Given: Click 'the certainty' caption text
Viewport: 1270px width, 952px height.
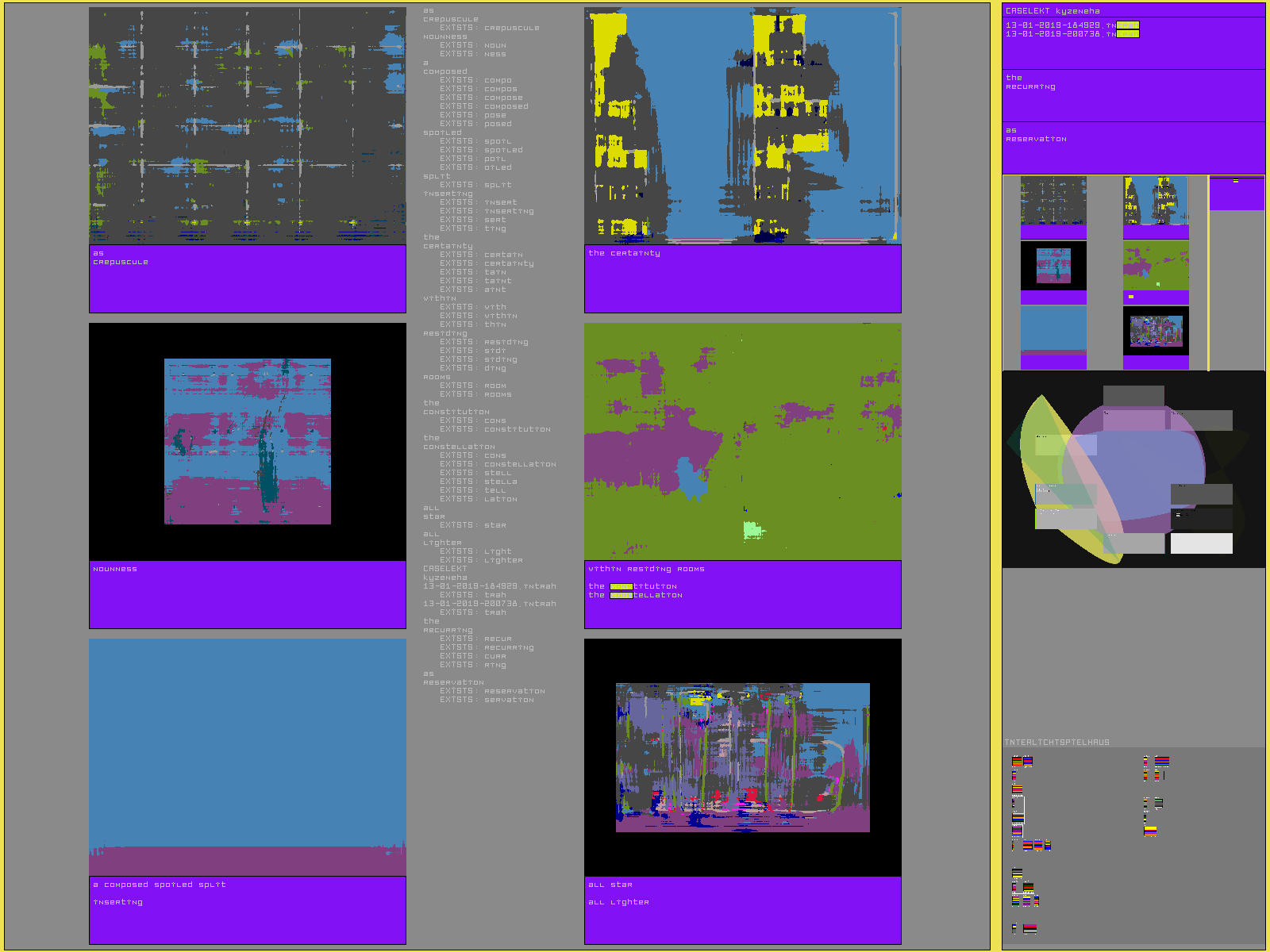Looking at the screenshot, I should point(624,253).
